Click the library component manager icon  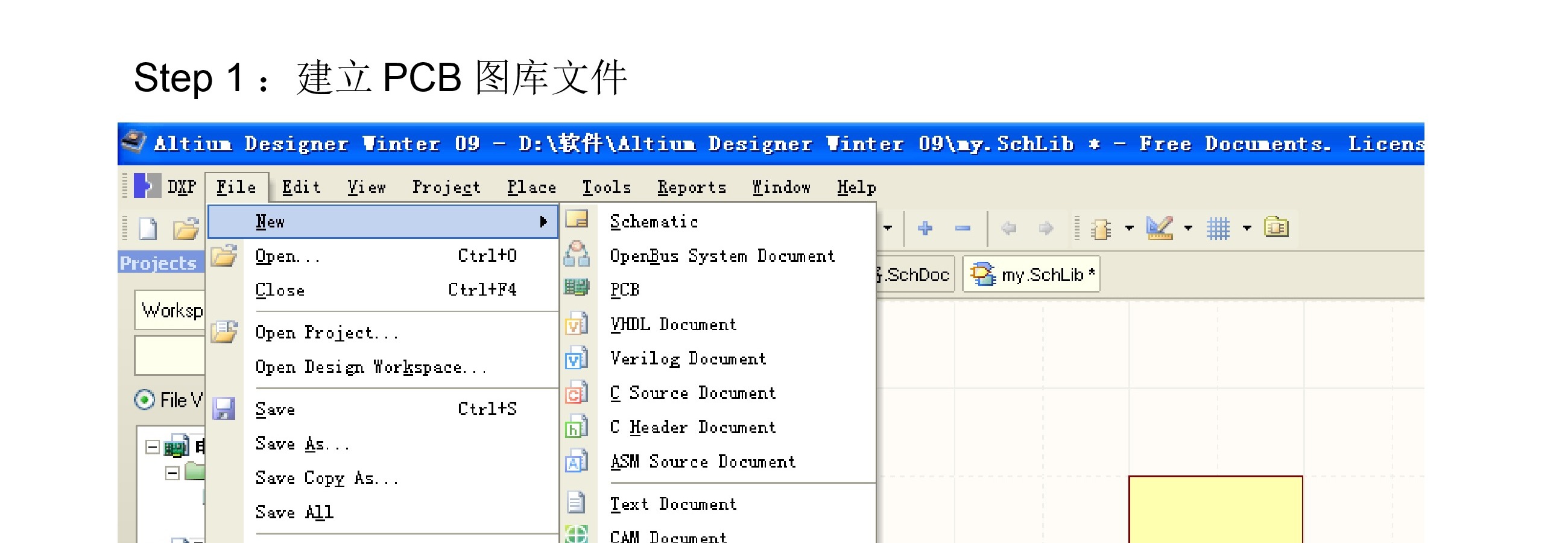[x=1277, y=227]
